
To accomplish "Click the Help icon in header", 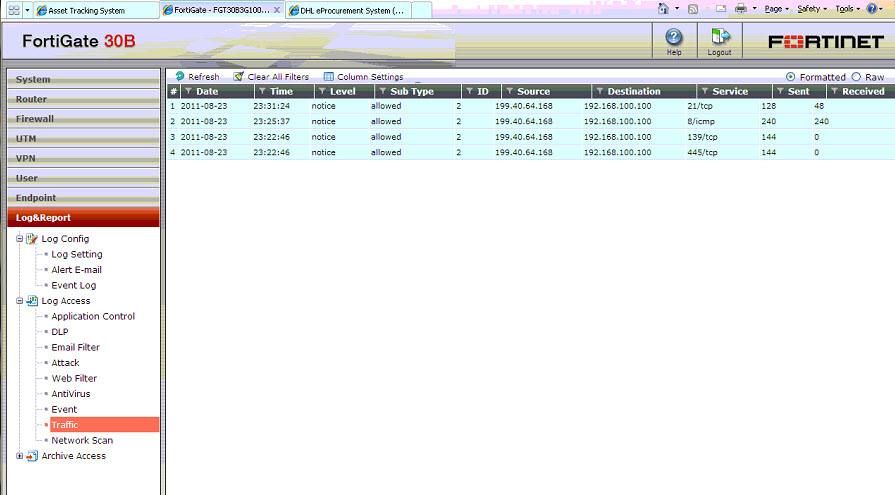I will 674,38.
